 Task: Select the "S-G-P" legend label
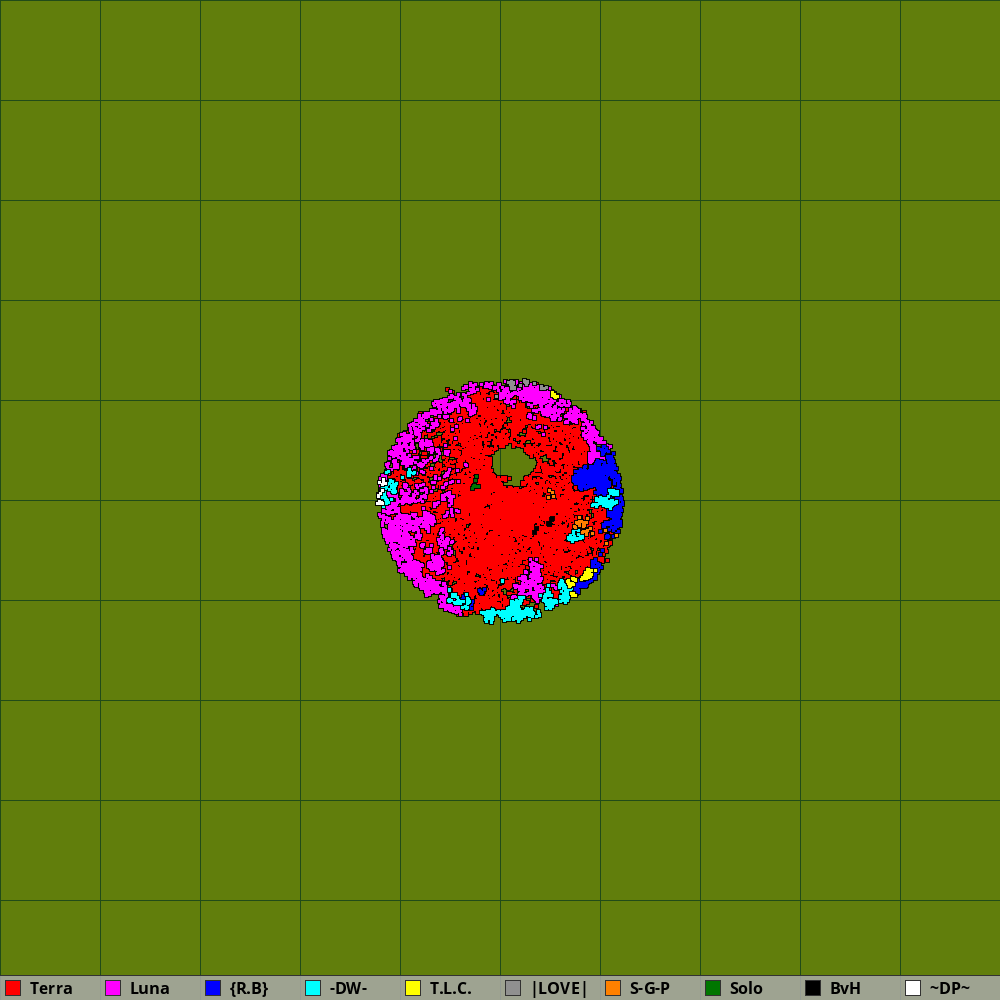(650, 989)
